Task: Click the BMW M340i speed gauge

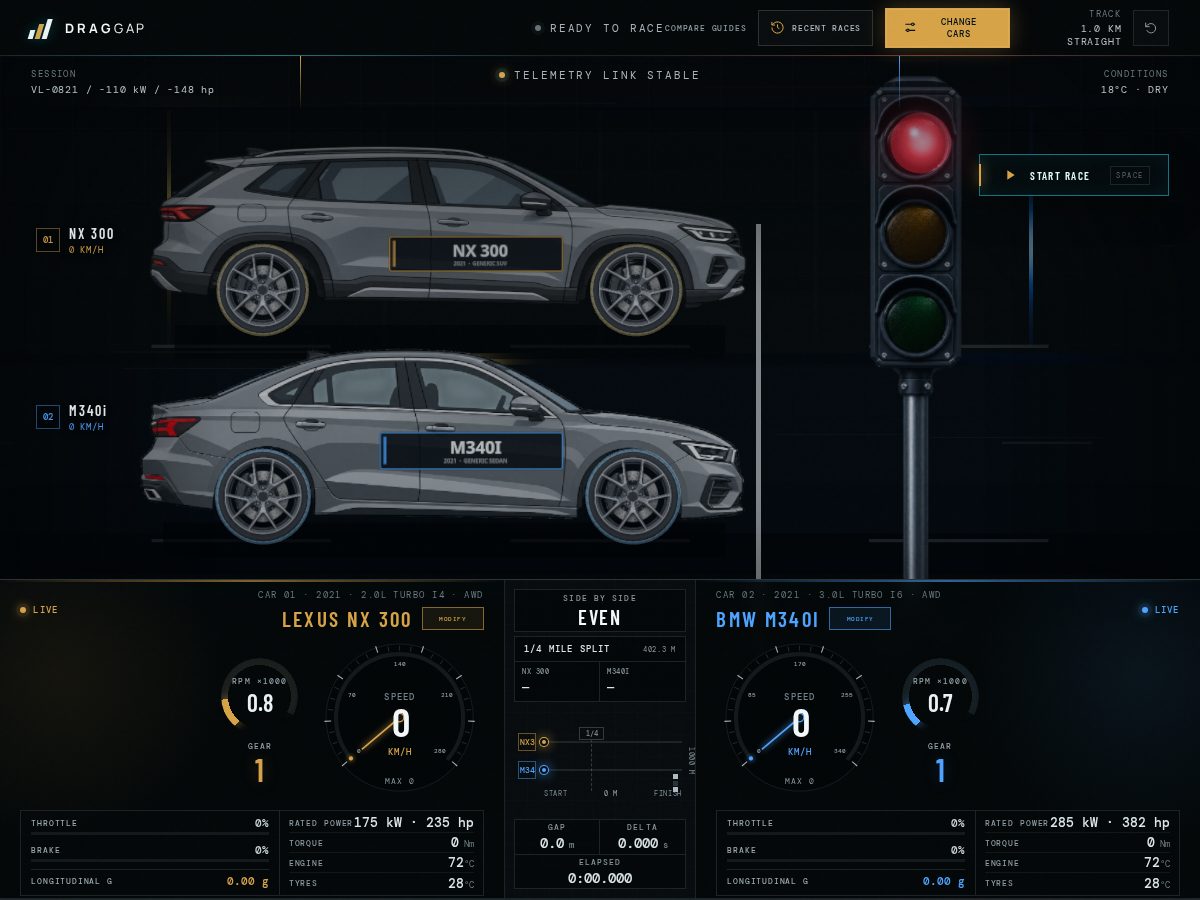Action: (x=800, y=718)
